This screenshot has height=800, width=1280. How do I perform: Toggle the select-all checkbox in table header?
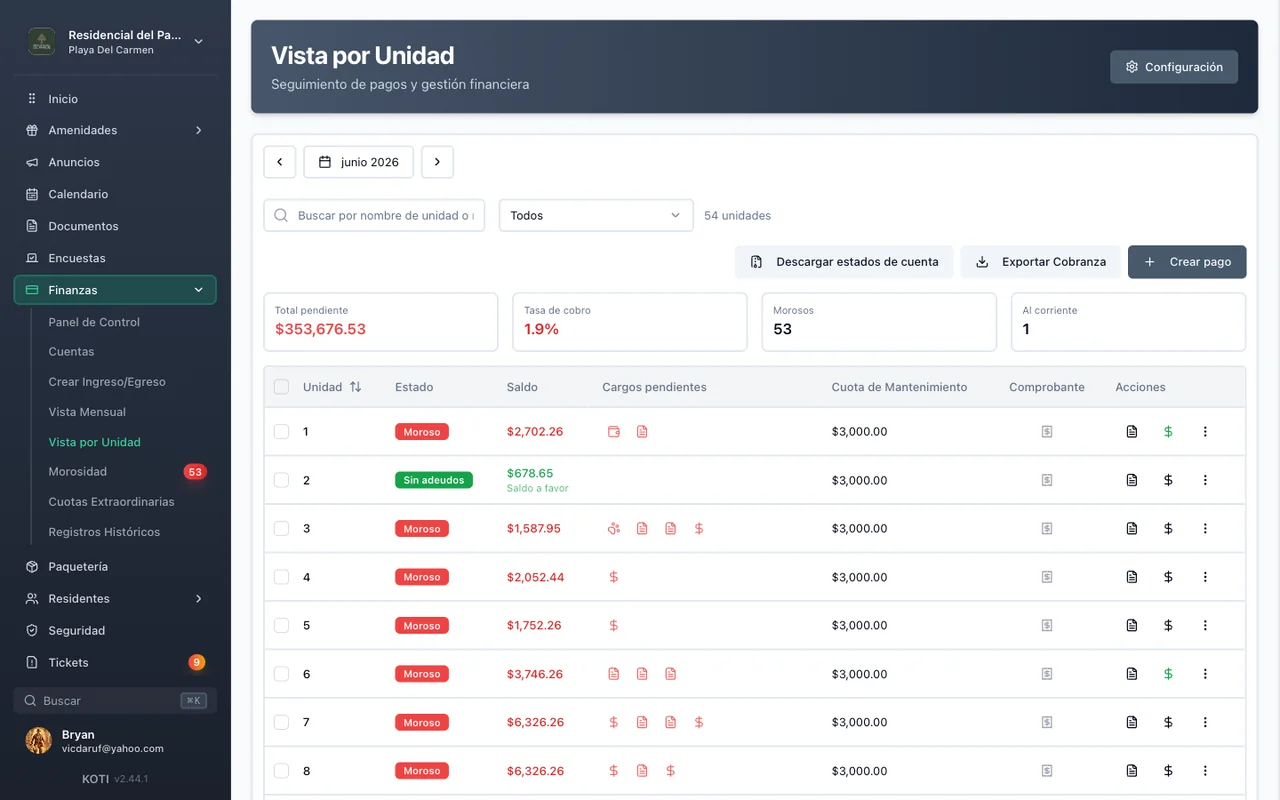click(x=281, y=387)
